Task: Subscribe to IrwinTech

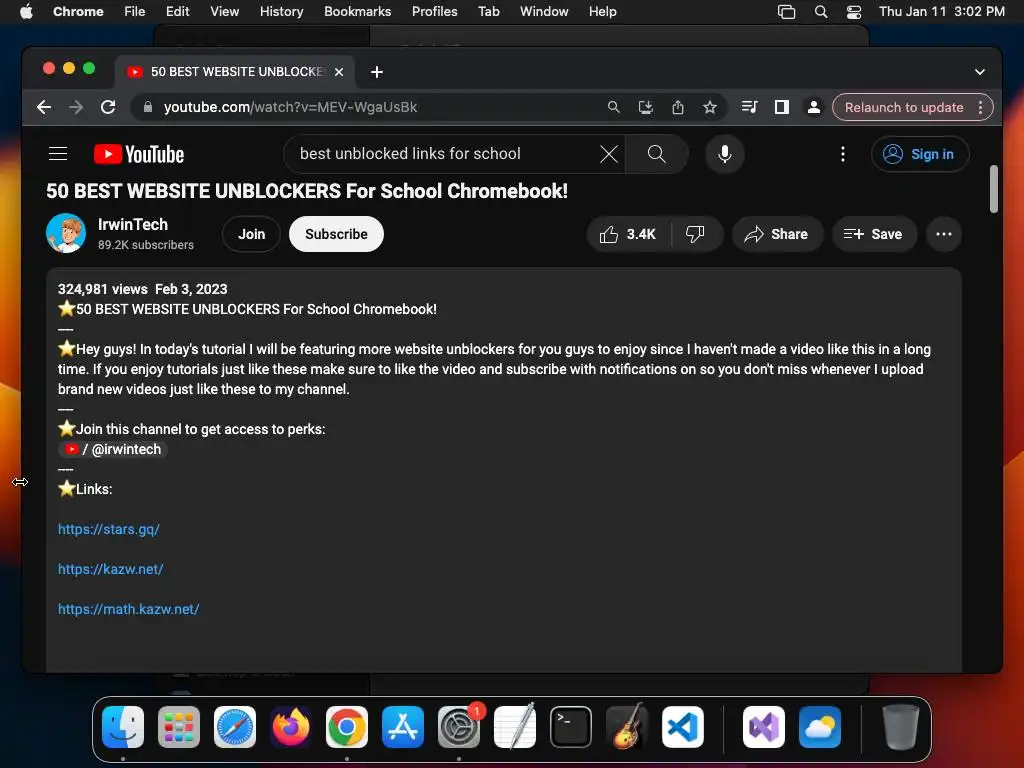Action: (336, 234)
